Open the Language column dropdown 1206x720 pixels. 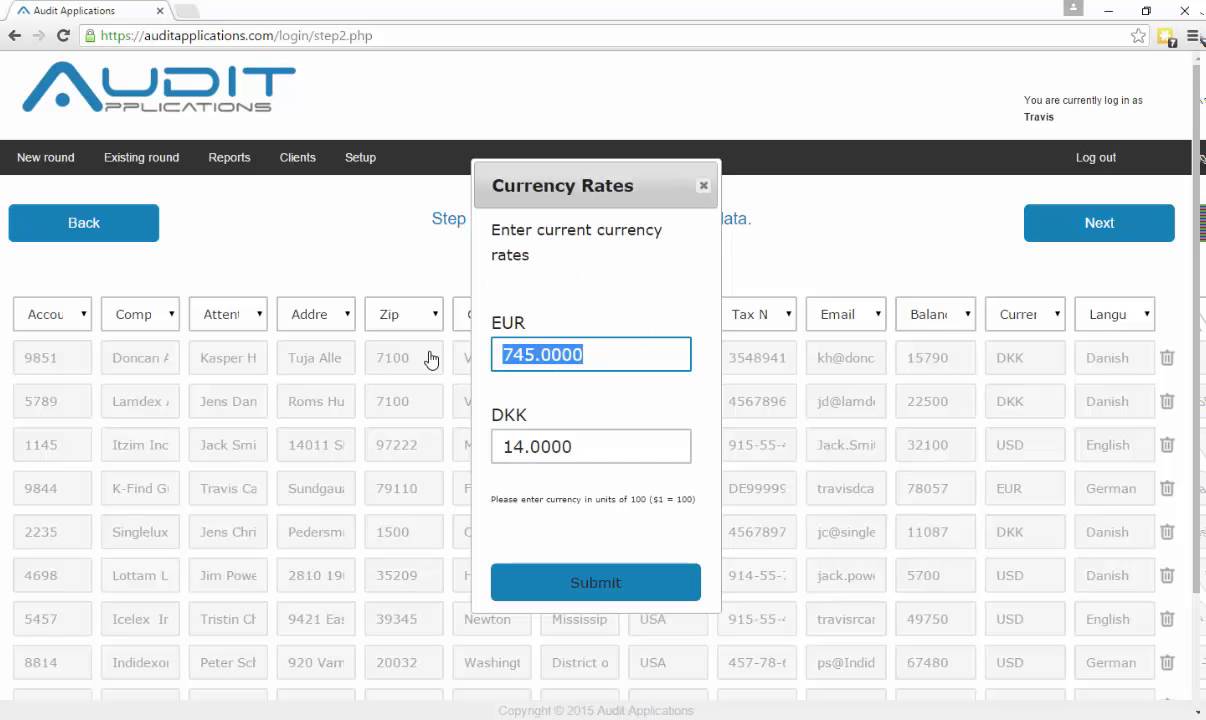tap(1115, 314)
